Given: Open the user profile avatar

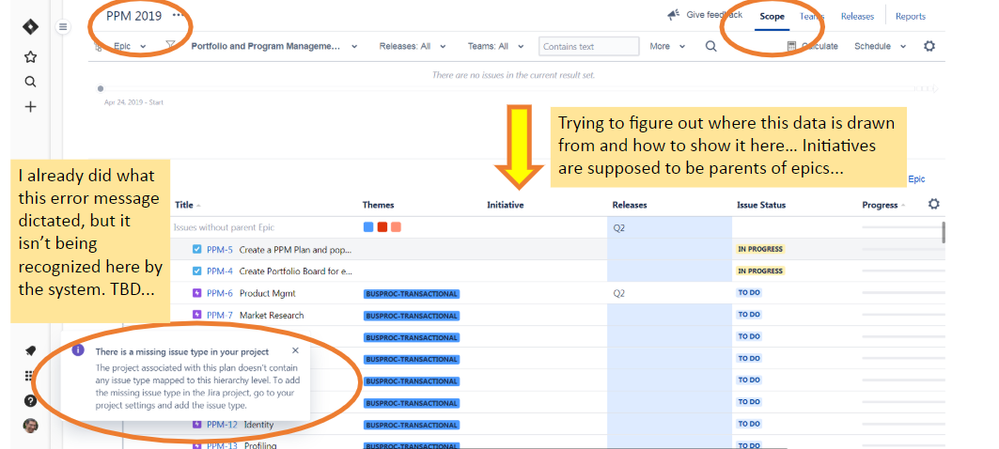Looking at the screenshot, I should [x=30, y=425].
